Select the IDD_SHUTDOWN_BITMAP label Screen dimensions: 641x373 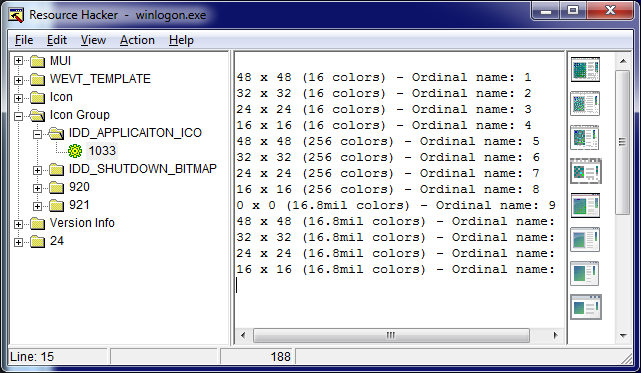143,169
